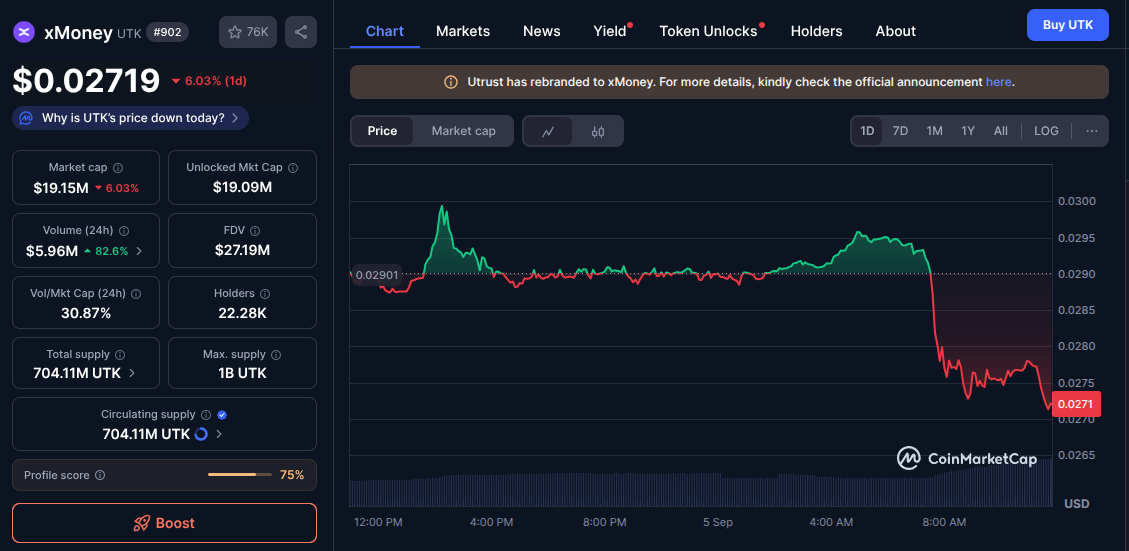The width and height of the screenshot is (1129, 551).
Task: Click the 82.6% volume change text
Action: [111, 251]
